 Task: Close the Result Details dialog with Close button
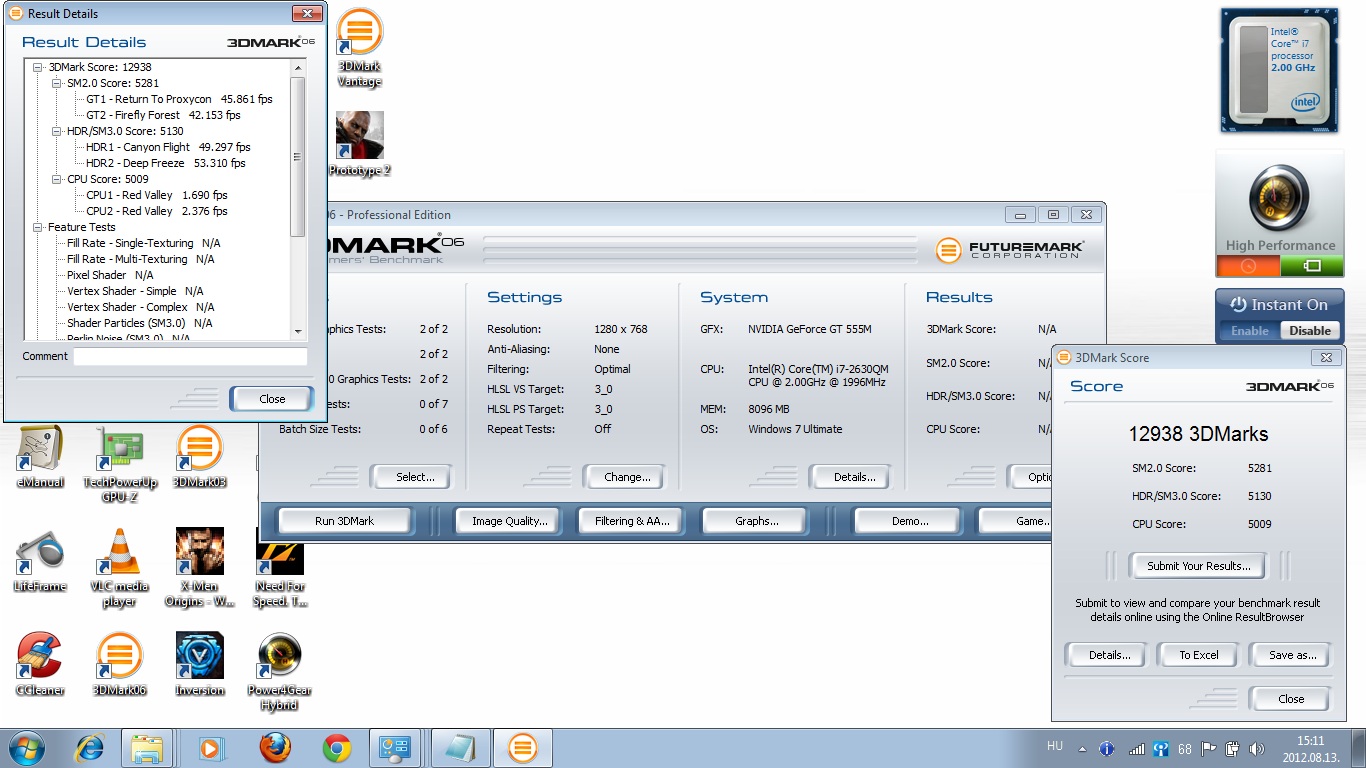(x=272, y=399)
